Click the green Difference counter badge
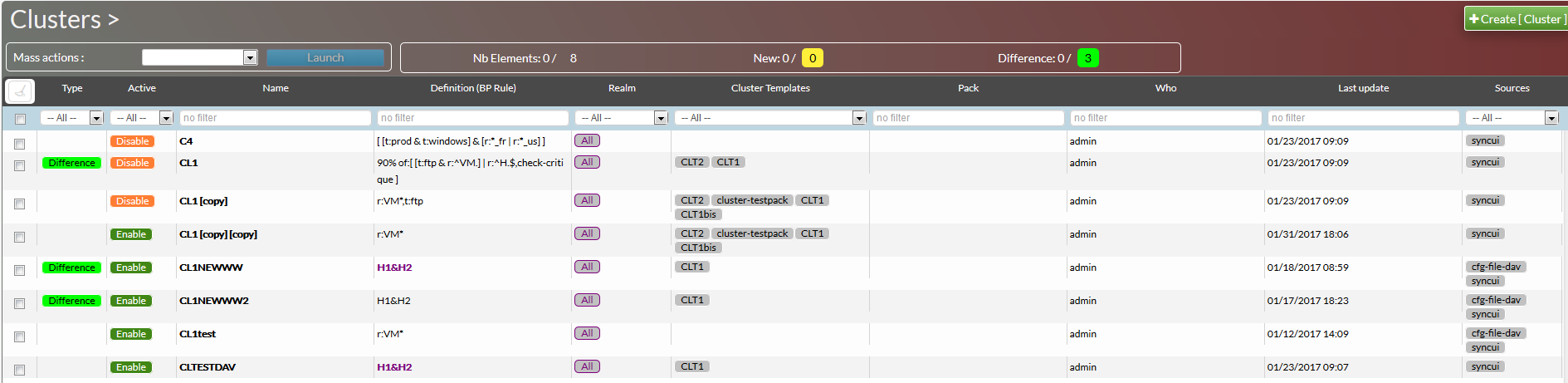Image resolution: width=1568 pixels, height=383 pixels. point(1087,58)
